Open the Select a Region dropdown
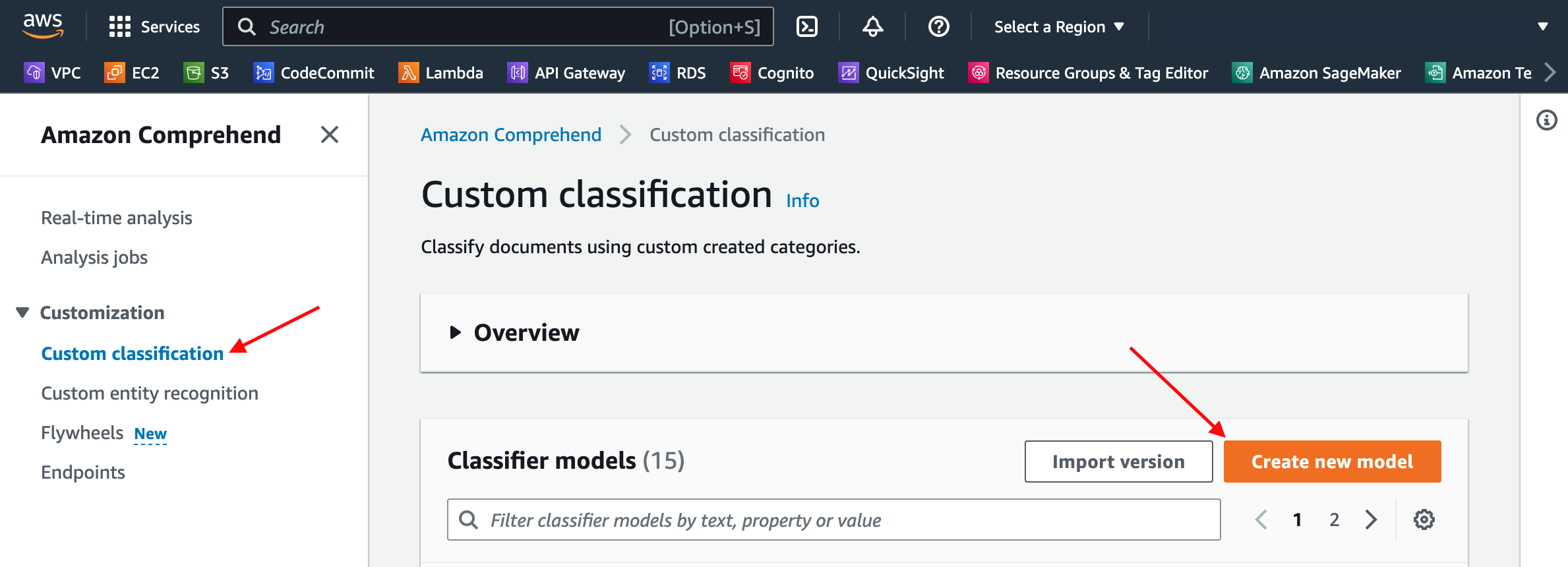The width and height of the screenshot is (1568, 567). click(1058, 27)
